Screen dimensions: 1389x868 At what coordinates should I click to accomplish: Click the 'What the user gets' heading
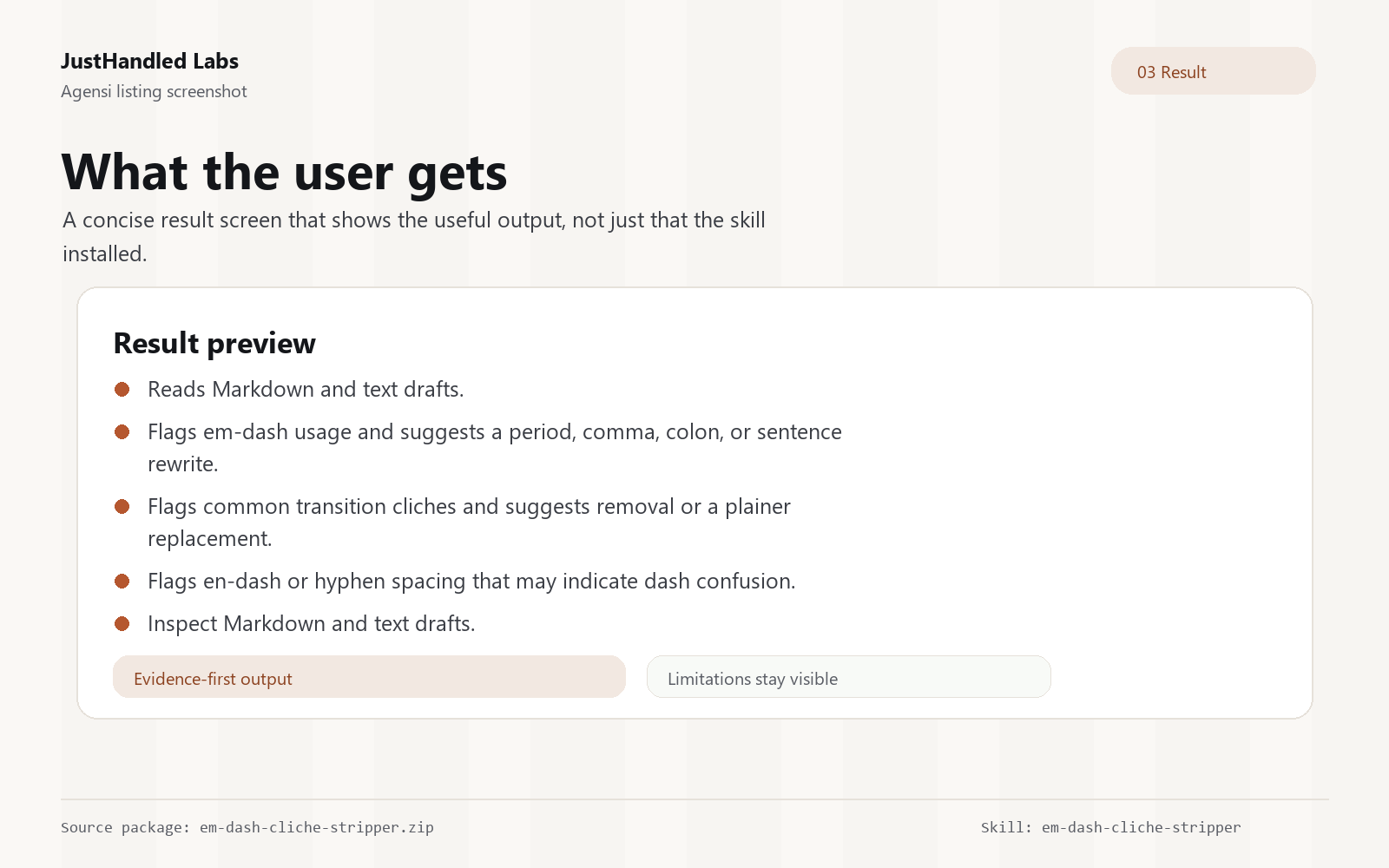(285, 172)
